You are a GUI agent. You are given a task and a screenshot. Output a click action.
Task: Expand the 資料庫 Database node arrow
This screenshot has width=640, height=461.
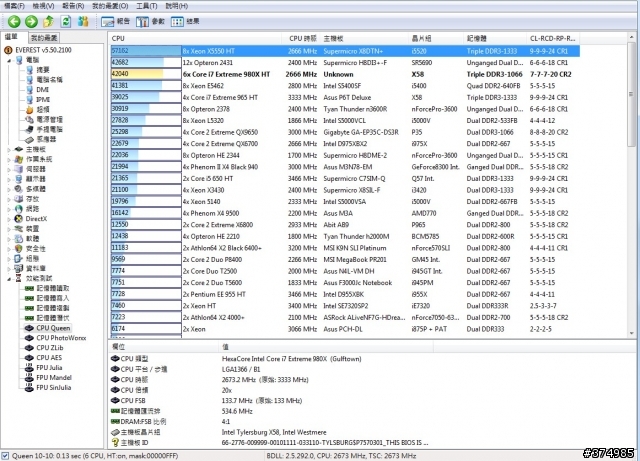pos(9,269)
